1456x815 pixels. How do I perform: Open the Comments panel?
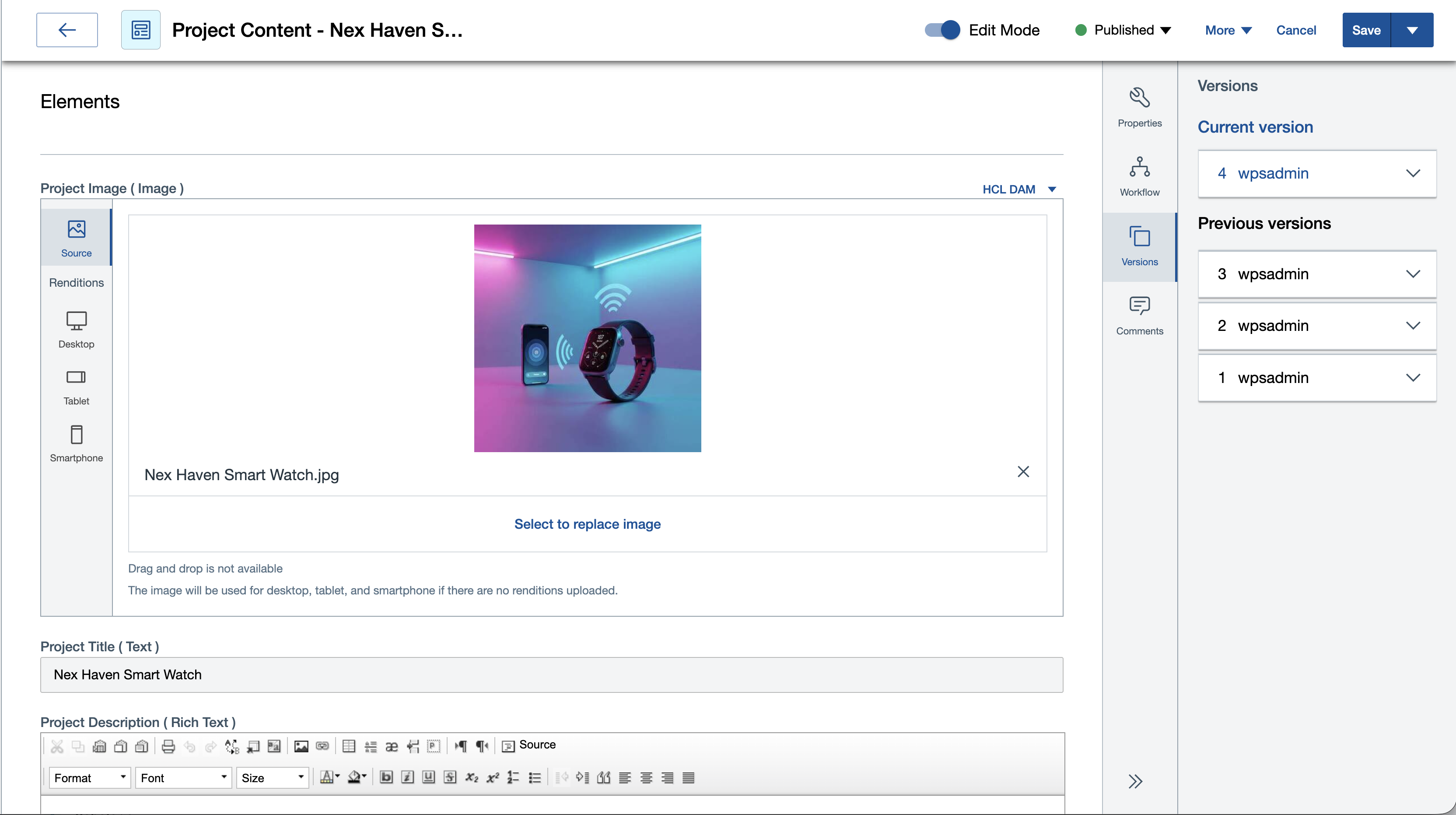[x=1140, y=316]
